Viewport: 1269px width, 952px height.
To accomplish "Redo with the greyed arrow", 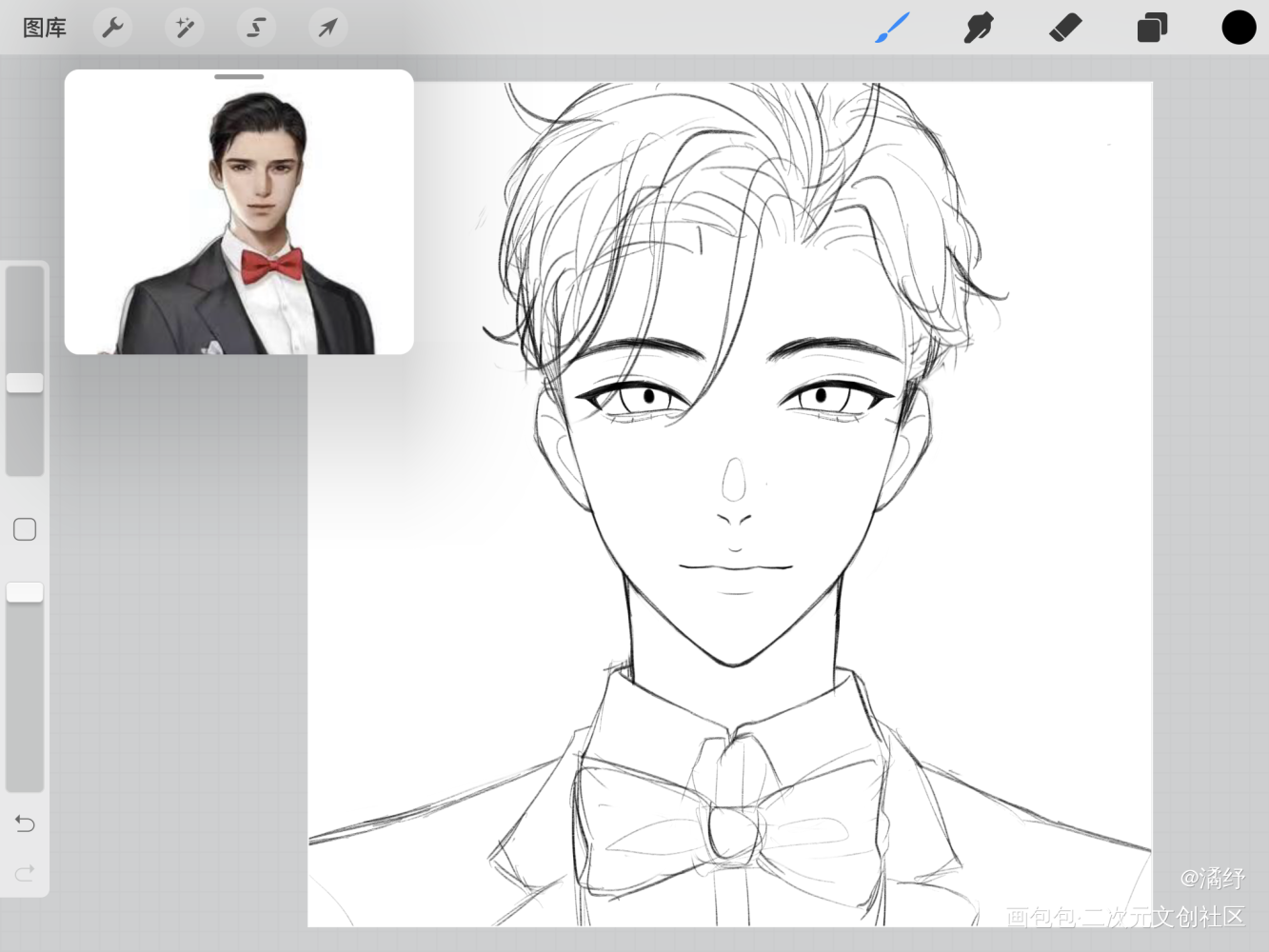I will click(25, 872).
